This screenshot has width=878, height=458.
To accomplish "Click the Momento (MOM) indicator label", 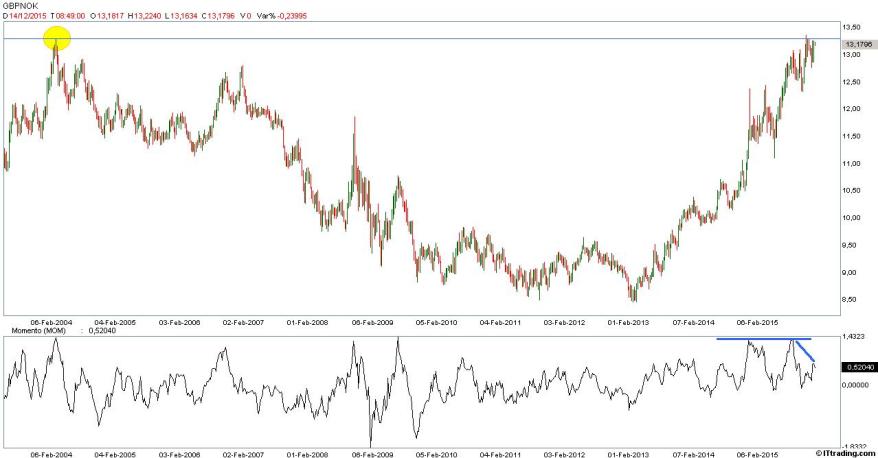I will tap(38, 331).
